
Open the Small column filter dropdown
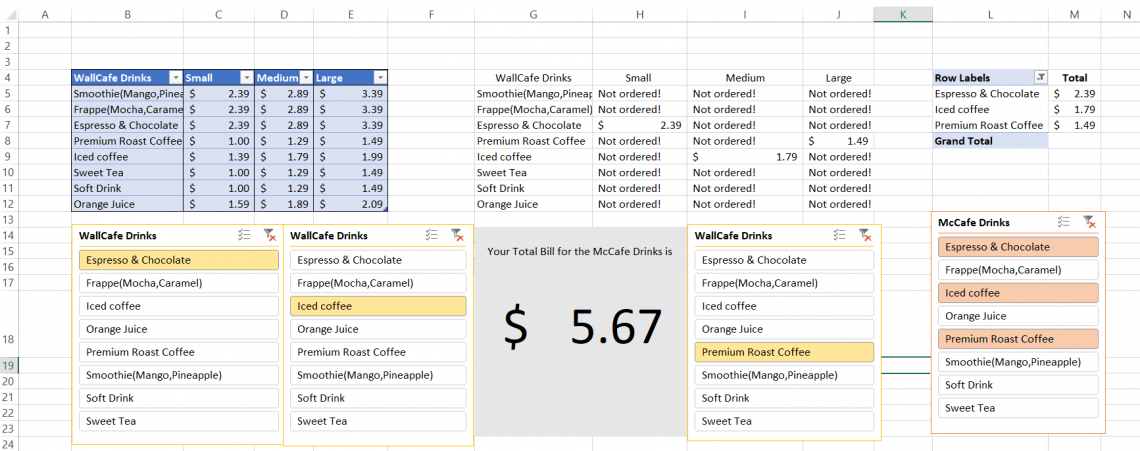(246, 78)
